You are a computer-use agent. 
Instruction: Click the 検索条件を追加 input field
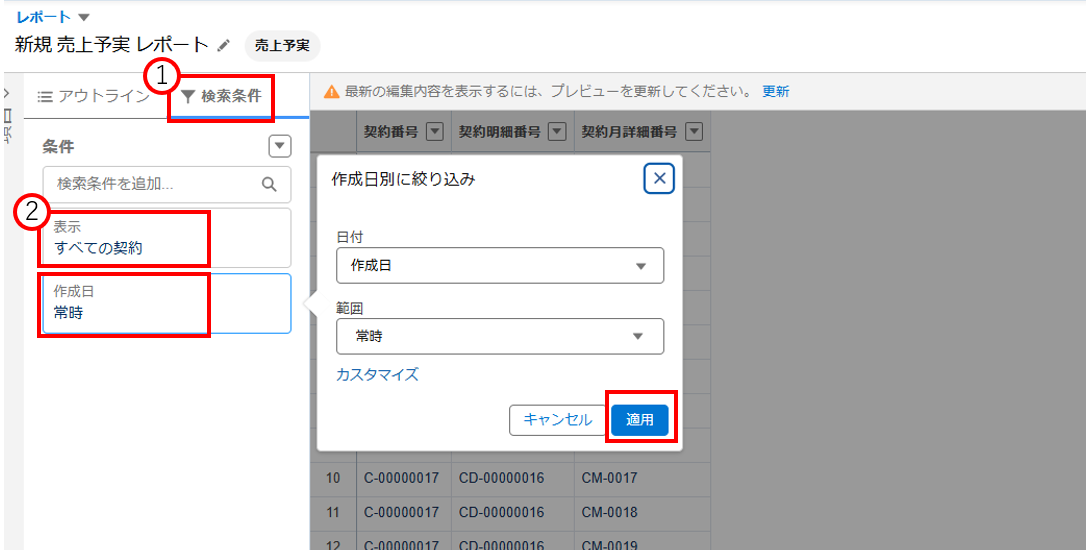[x=155, y=184]
